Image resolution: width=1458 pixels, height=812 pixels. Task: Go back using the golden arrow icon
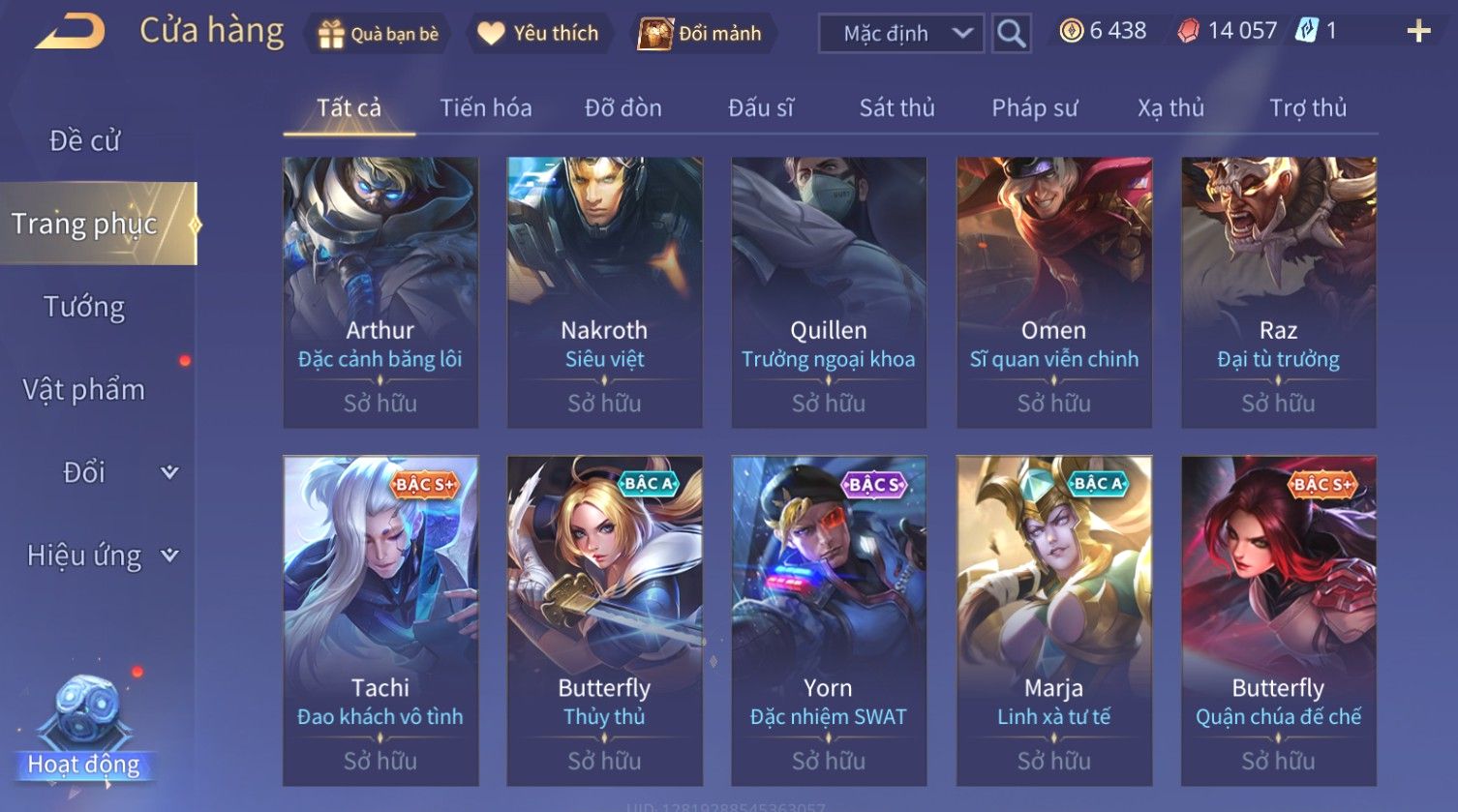[70, 32]
